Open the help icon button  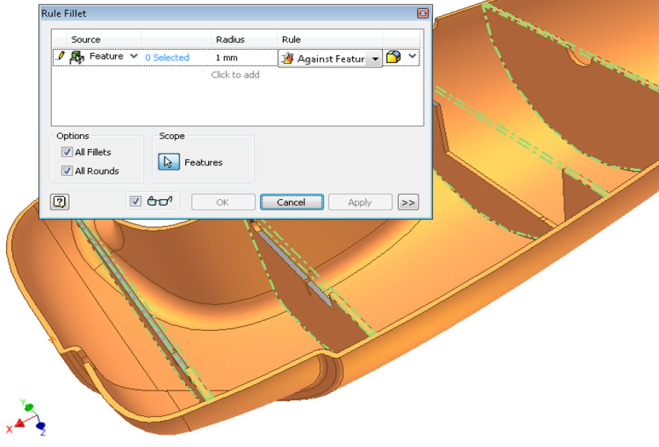(60, 202)
